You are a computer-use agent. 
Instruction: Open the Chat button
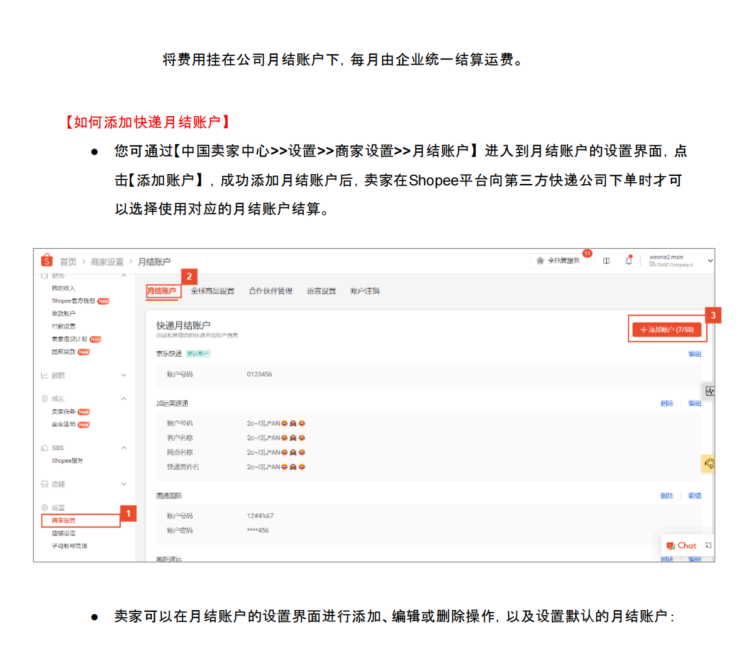coord(681,546)
